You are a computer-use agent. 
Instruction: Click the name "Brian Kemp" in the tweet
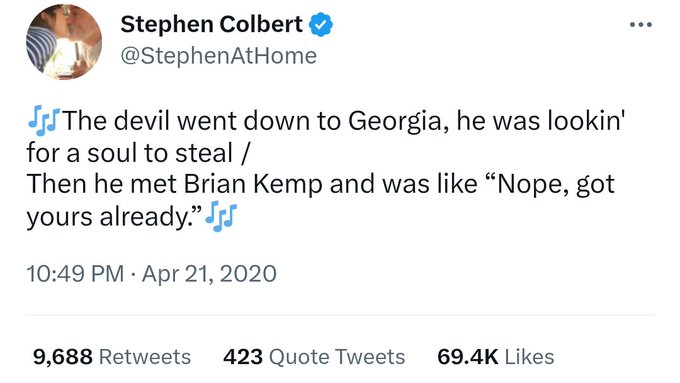pos(253,184)
